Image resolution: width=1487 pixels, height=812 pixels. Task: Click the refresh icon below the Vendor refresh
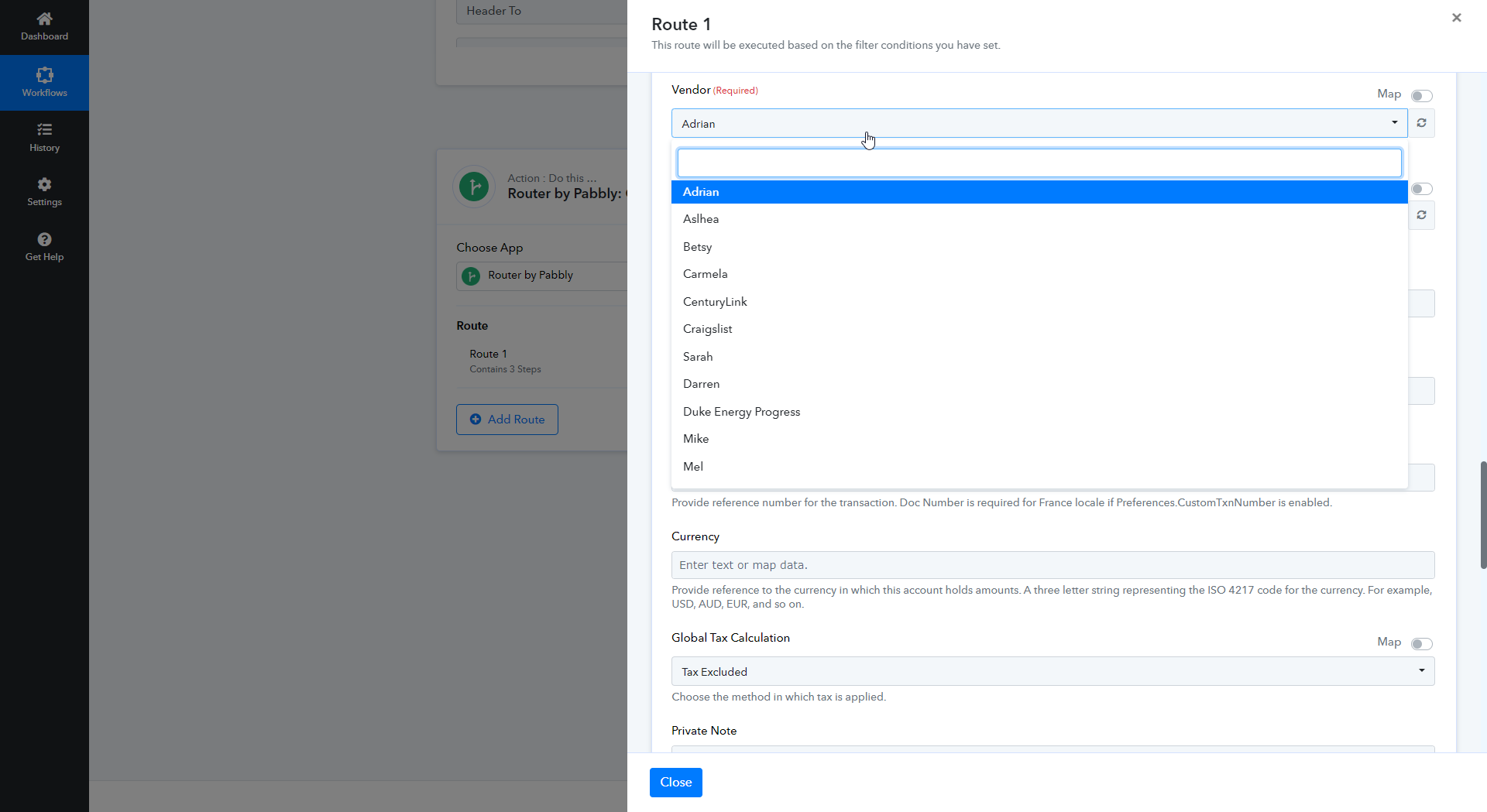click(x=1421, y=215)
